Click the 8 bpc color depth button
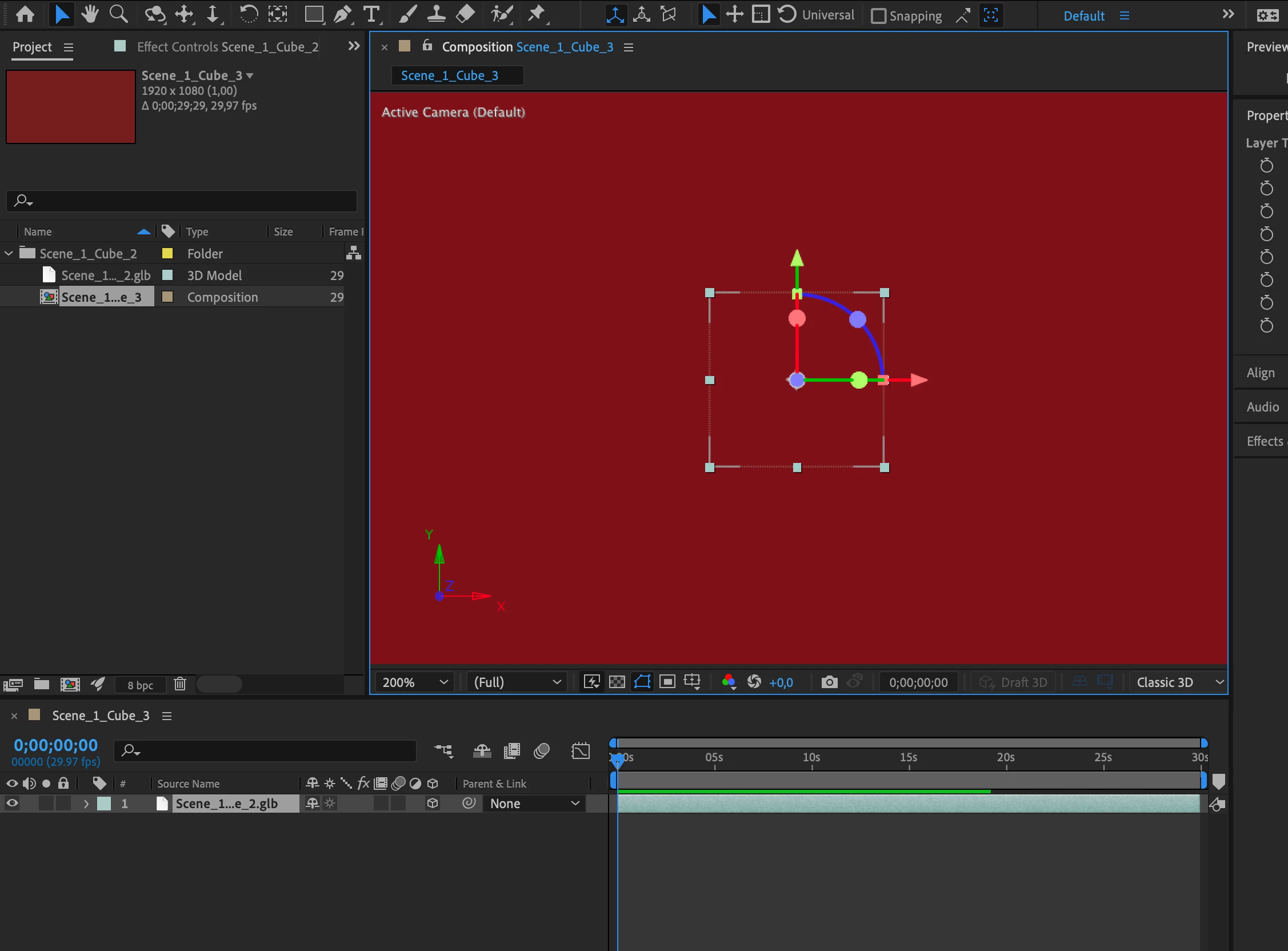Image resolution: width=1288 pixels, height=951 pixels. 140,685
